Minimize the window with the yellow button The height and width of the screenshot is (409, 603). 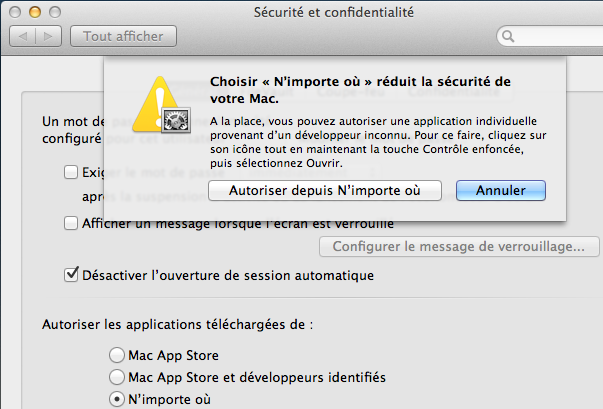click(x=33, y=12)
